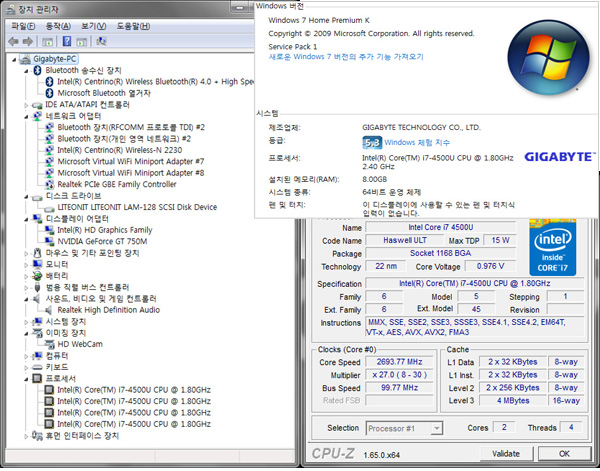Click the GIGABYTE logo in system info
Image resolution: width=600 pixels, height=471 pixels.
click(x=560, y=157)
